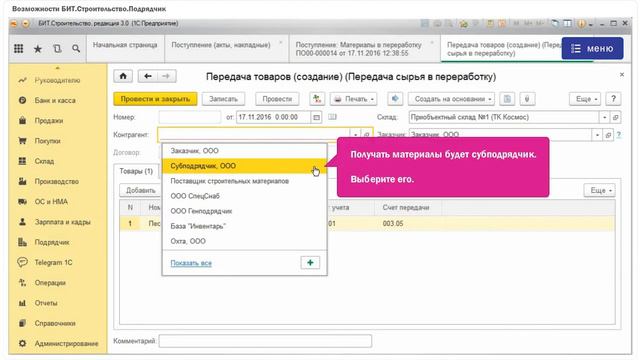
Task: Navigate forward with right arrow
Action: [166, 76]
